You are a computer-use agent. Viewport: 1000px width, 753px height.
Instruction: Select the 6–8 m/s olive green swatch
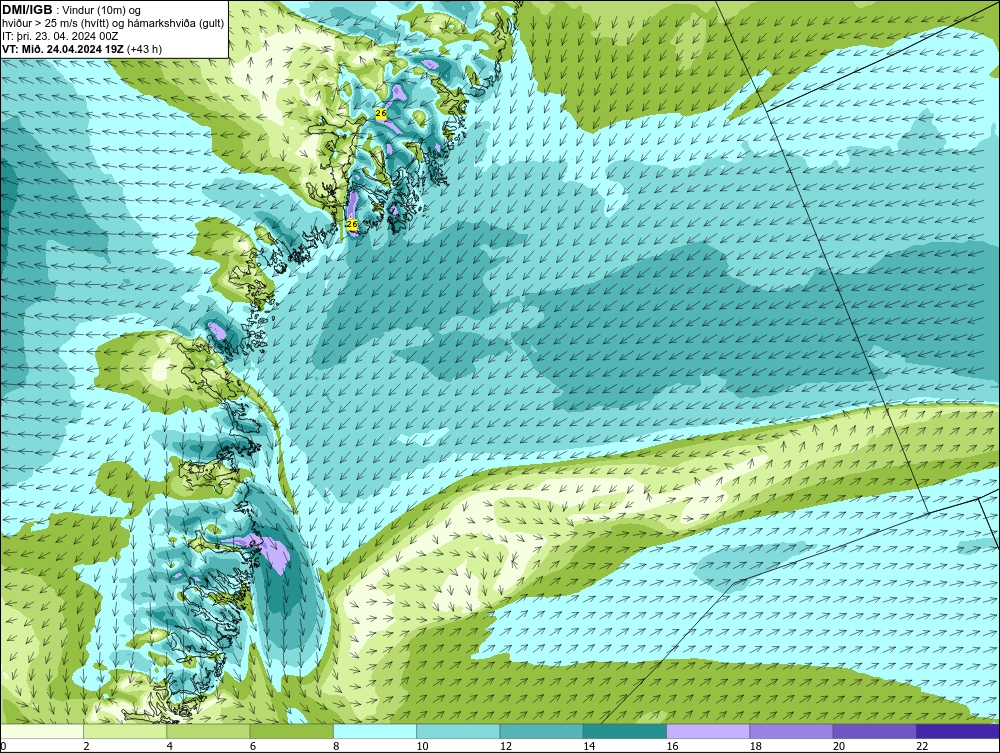[x=291, y=731]
